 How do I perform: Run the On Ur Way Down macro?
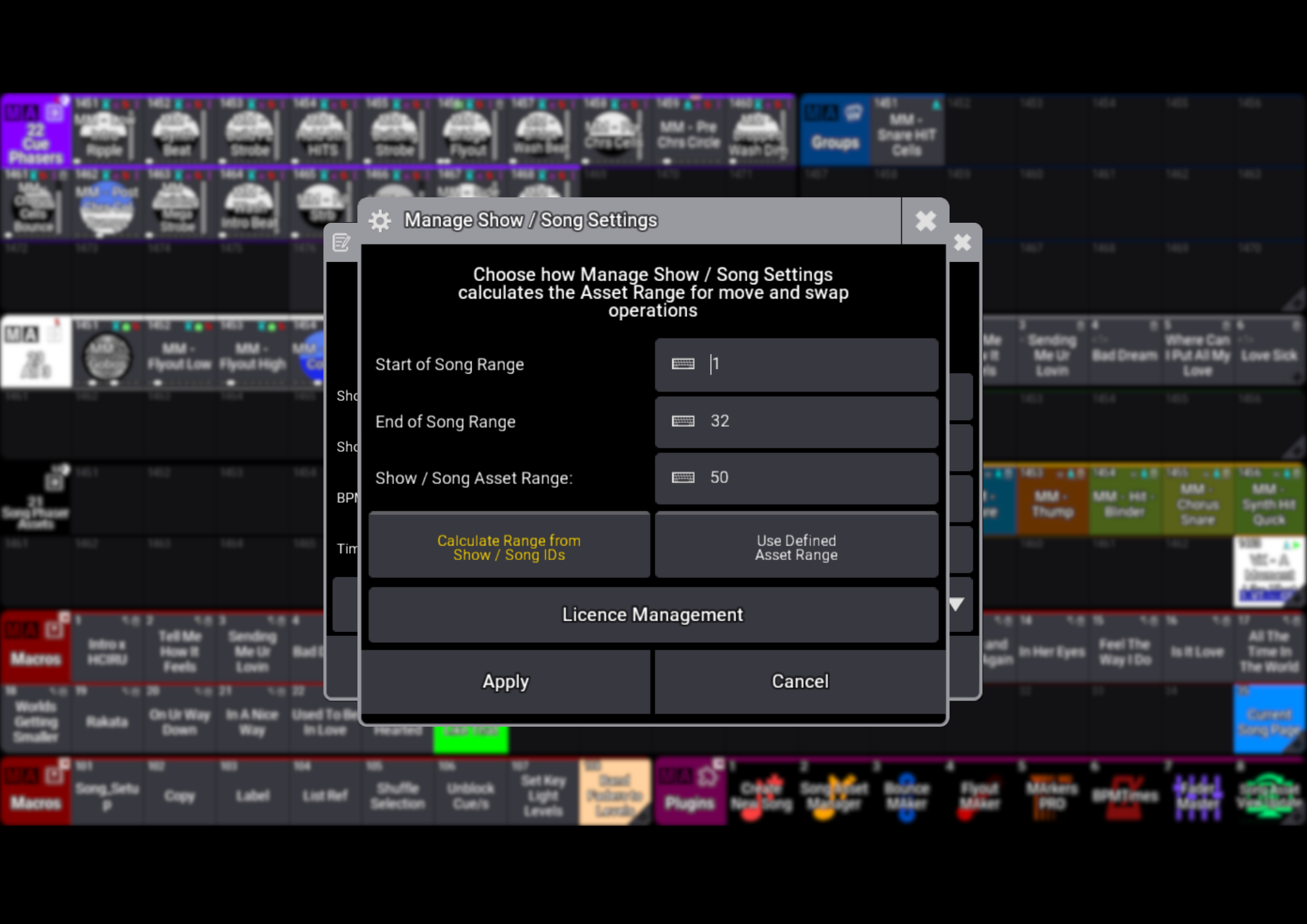(x=179, y=720)
